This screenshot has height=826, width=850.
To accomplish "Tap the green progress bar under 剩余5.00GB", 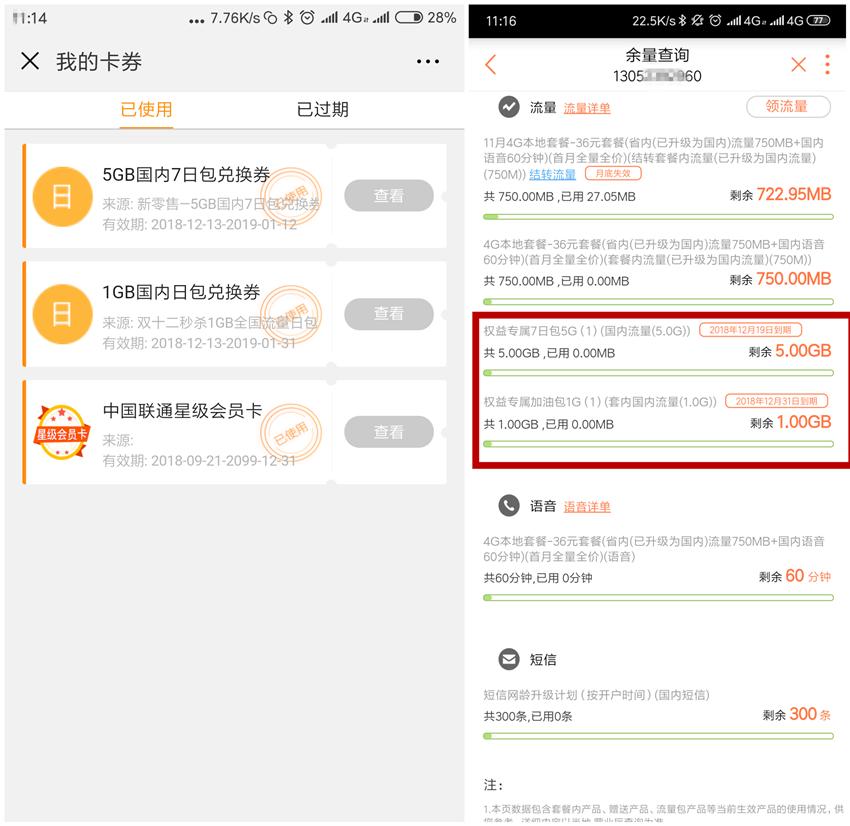I will (x=660, y=372).
